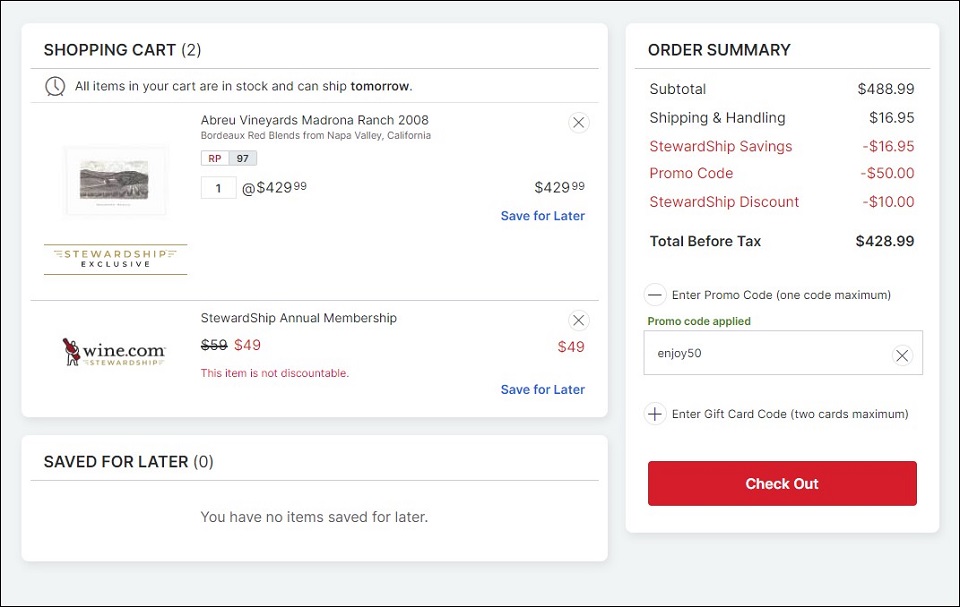Save Abreu Vineyards wine for later

542,216
